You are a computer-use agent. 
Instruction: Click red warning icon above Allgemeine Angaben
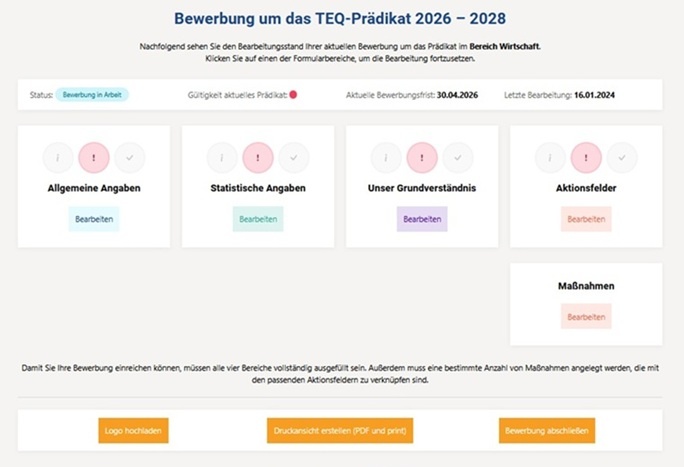pos(94,157)
